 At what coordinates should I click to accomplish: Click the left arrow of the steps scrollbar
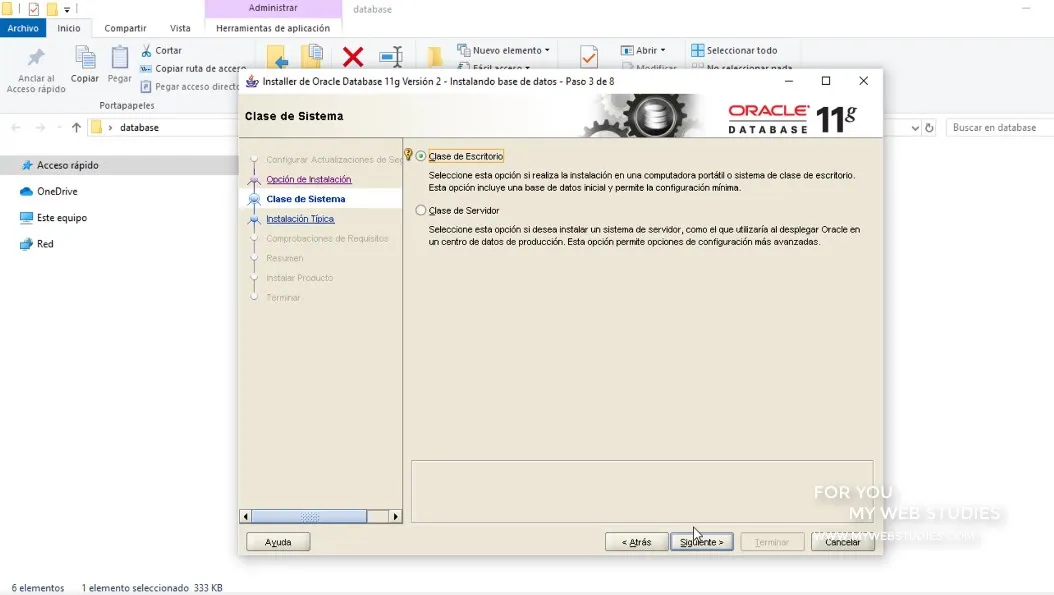pos(245,516)
